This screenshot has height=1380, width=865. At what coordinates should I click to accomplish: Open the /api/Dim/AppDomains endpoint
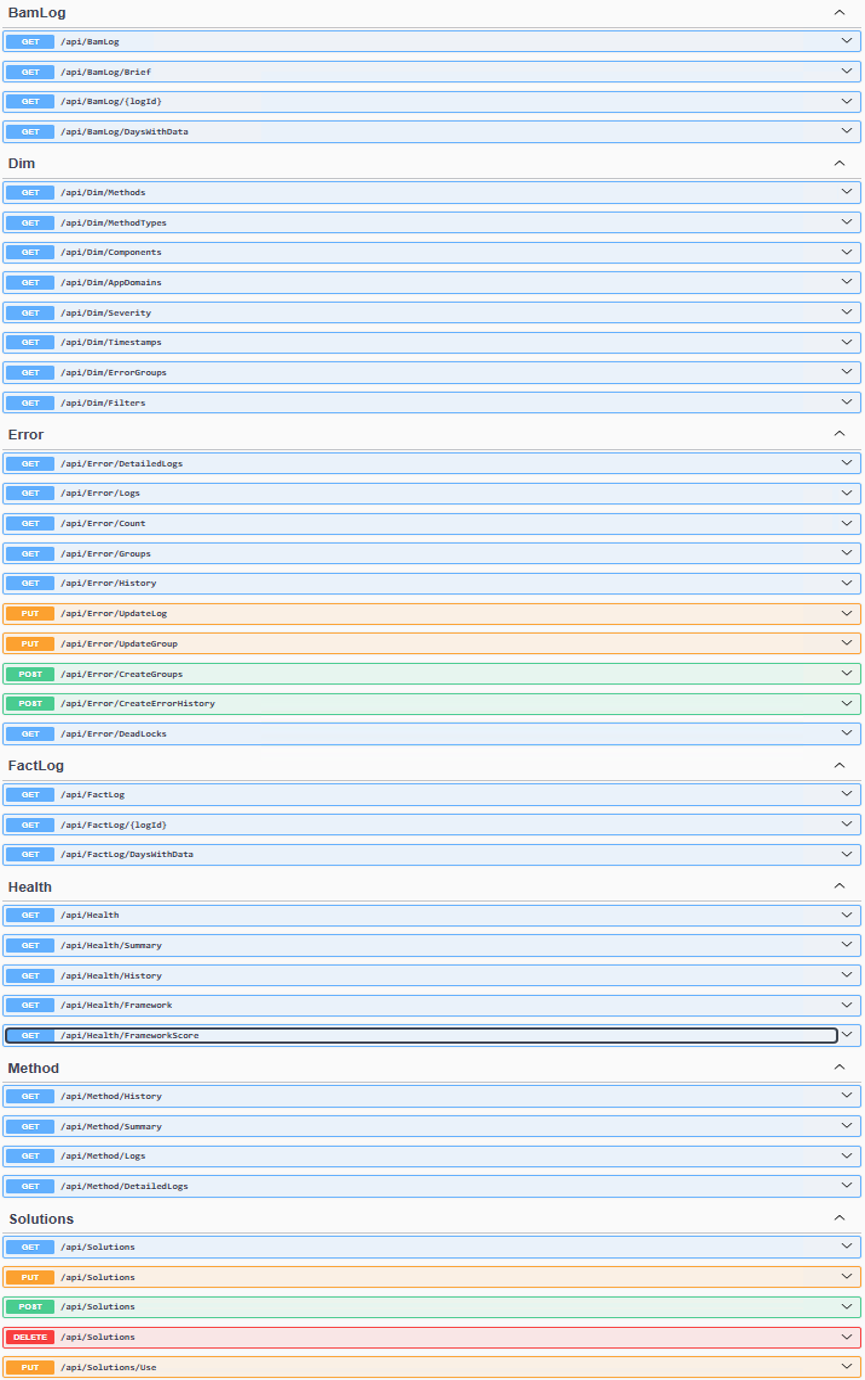click(x=432, y=282)
